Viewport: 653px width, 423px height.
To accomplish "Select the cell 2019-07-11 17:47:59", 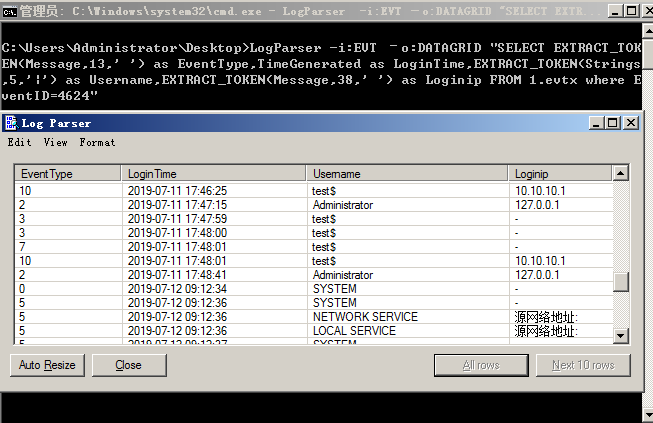I will [x=214, y=219].
